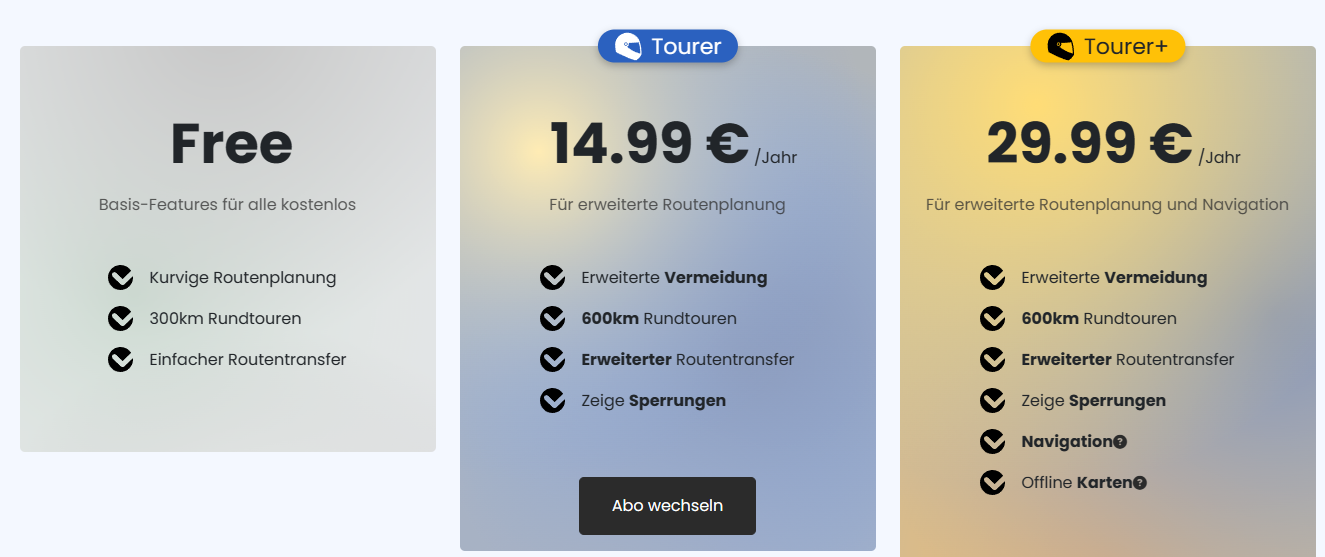
Task: Click checkmark icon beside Offline Karten
Action: (x=993, y=483)
